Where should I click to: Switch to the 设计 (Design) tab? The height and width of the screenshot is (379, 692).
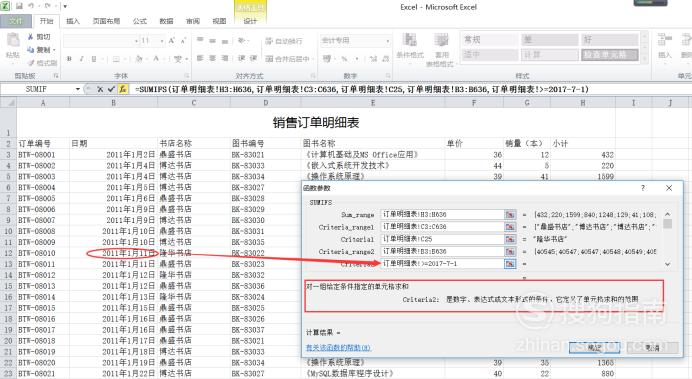pyautogui.click(x=250, y=21)
